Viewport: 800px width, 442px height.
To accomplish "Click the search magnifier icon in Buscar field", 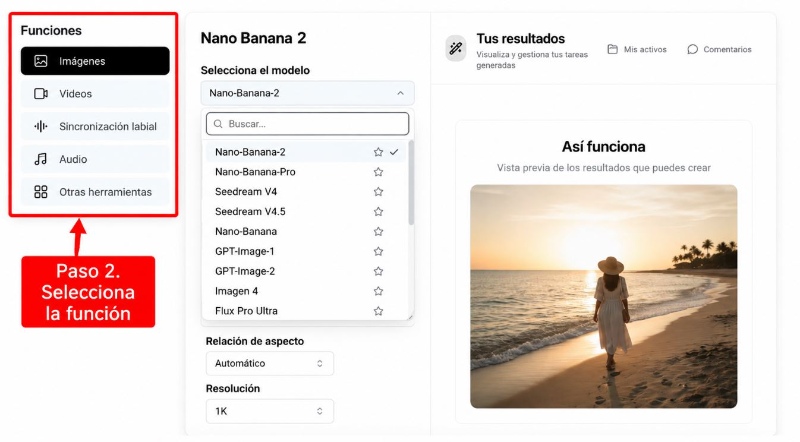I will click(x=218, y=124).
